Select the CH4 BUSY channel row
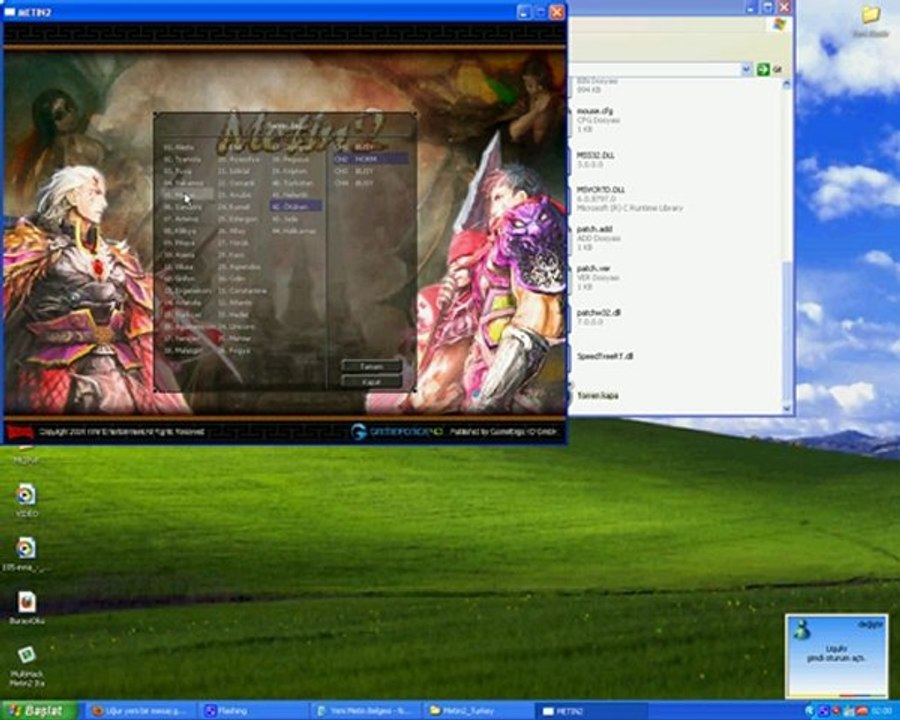This screenshot has width=900, height=720. pos(371,183)
